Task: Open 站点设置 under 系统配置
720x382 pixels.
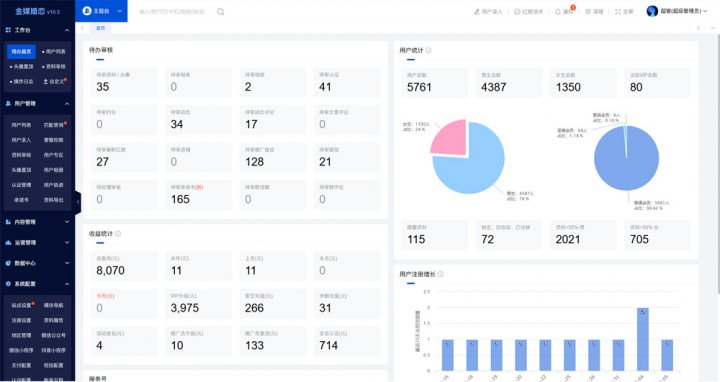Action: 22,305
